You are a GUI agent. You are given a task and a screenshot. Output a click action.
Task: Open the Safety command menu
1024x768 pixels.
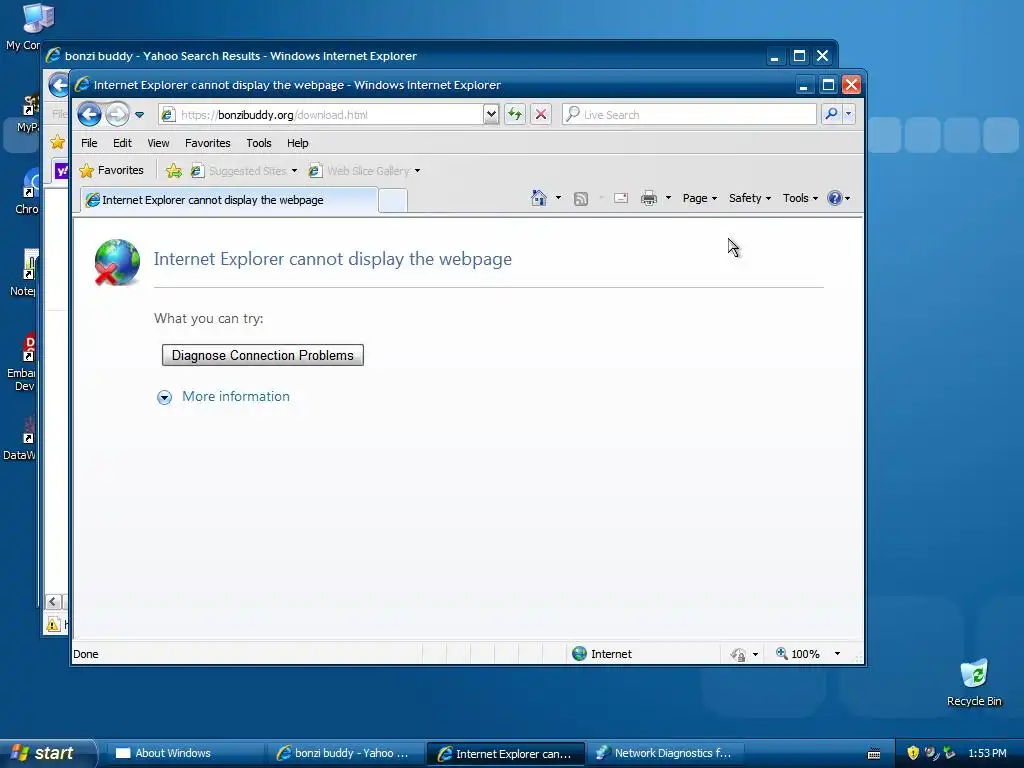tap(750, 198)
